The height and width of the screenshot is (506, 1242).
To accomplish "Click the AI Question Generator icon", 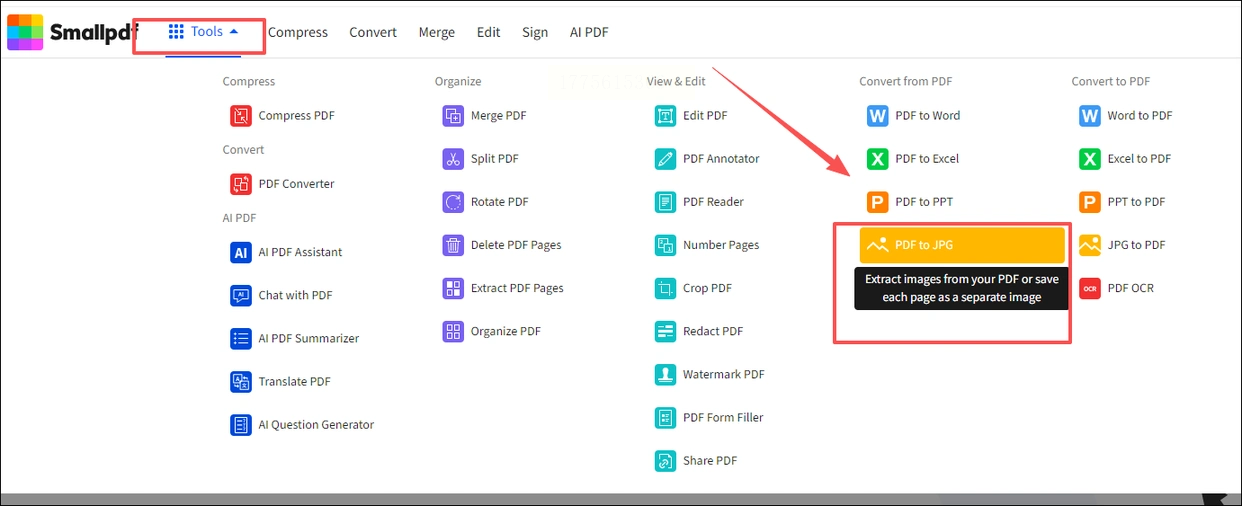I will point(241,424).
